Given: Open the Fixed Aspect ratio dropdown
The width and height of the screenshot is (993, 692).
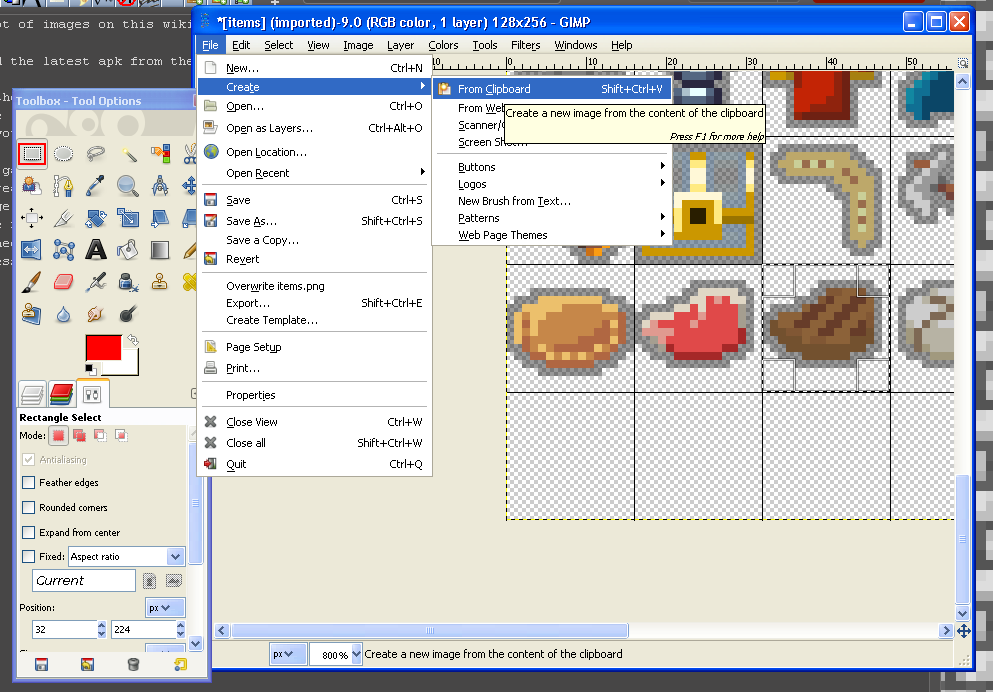Looking at the screenshot, I should (x=127, y=557).
